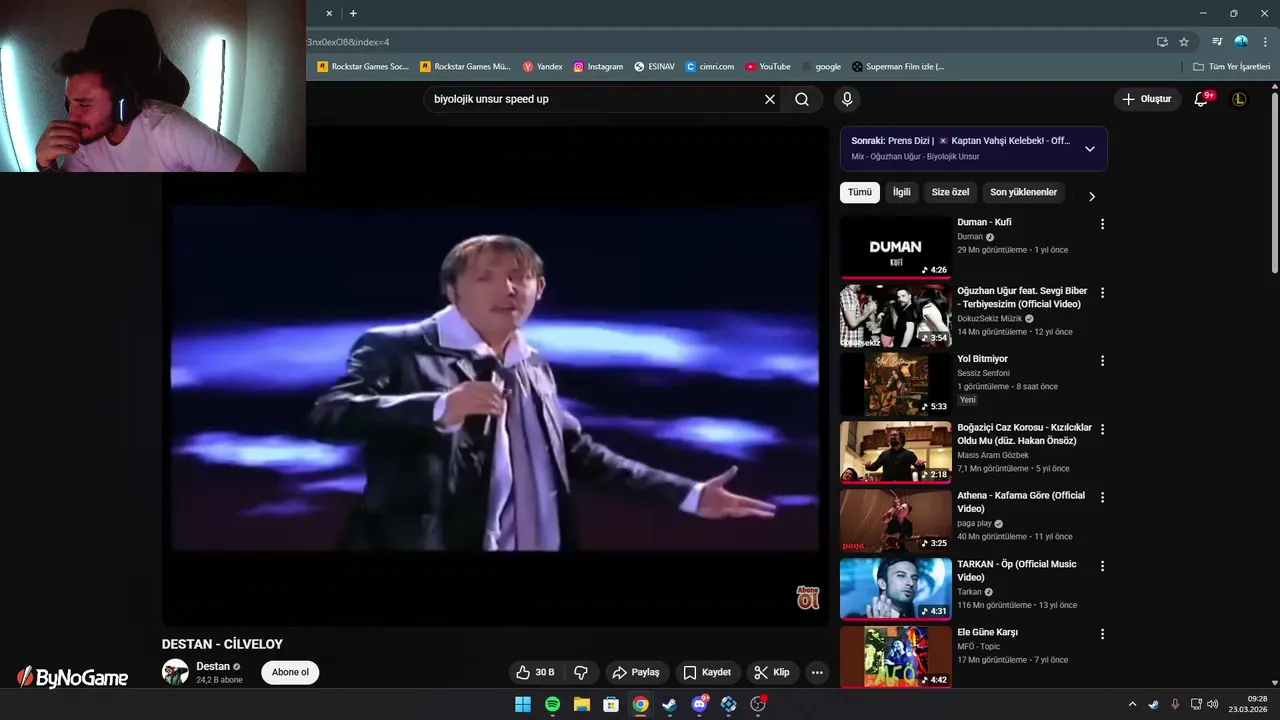Play the Yol Bitmiyor thumbnail

tap(895, 384)
